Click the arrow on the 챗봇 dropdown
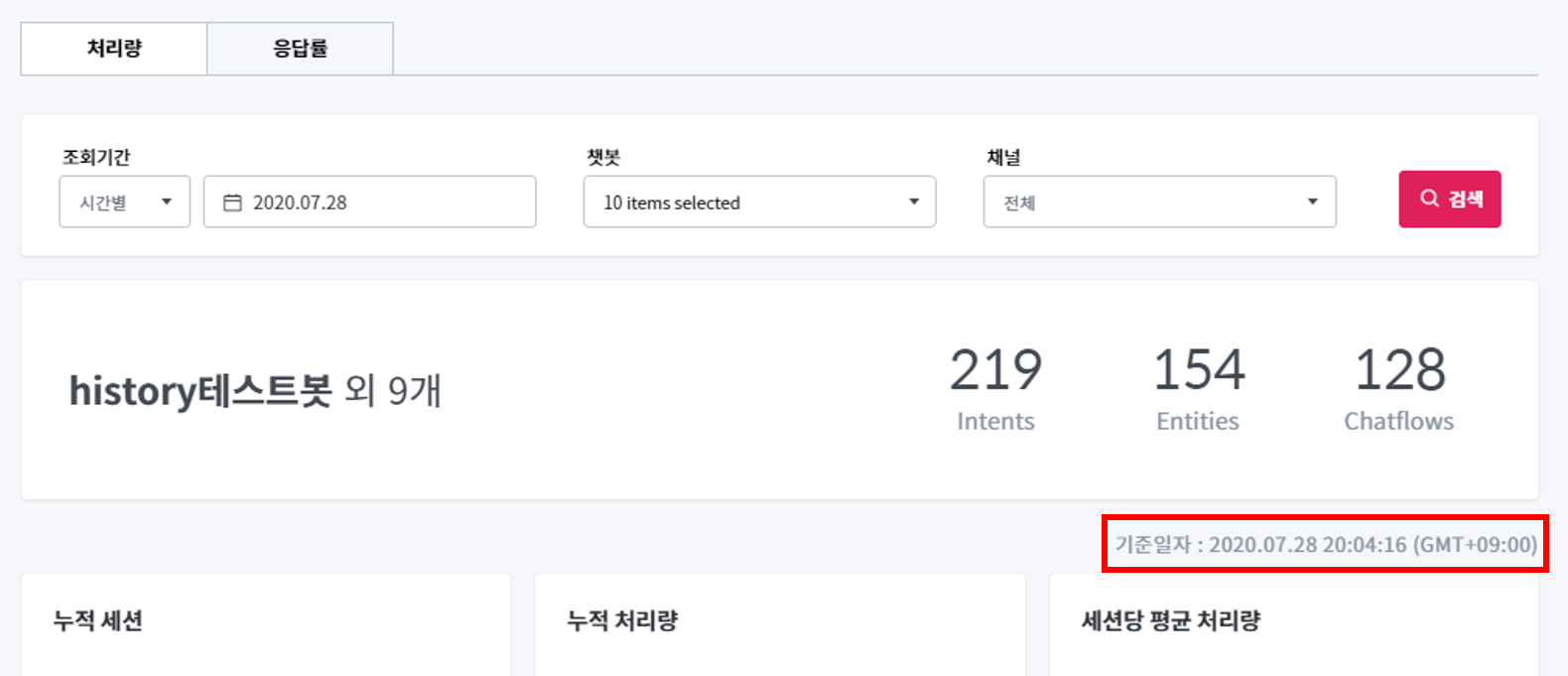This screenshot has width=1568, height=676. (x=914, y=203)
